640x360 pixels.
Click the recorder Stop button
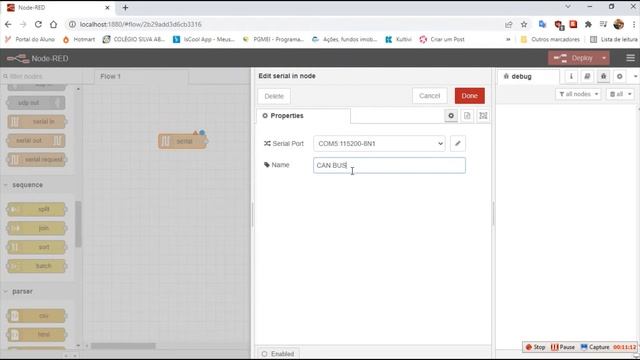535,347
